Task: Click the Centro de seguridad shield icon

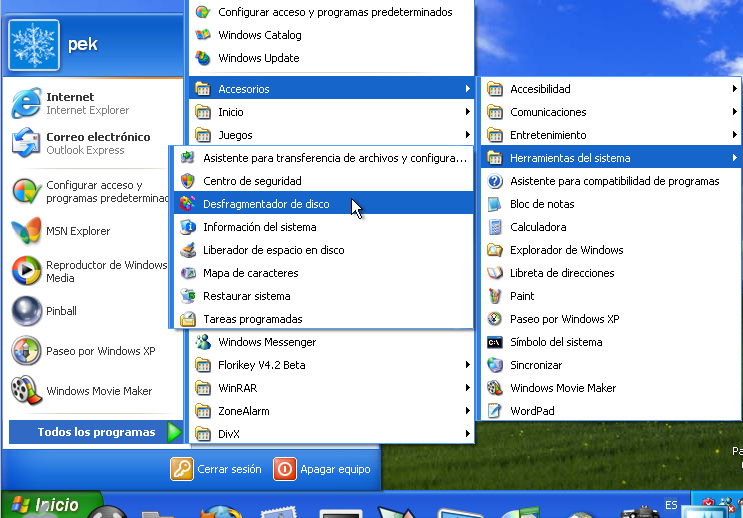Action: (188, 181)
